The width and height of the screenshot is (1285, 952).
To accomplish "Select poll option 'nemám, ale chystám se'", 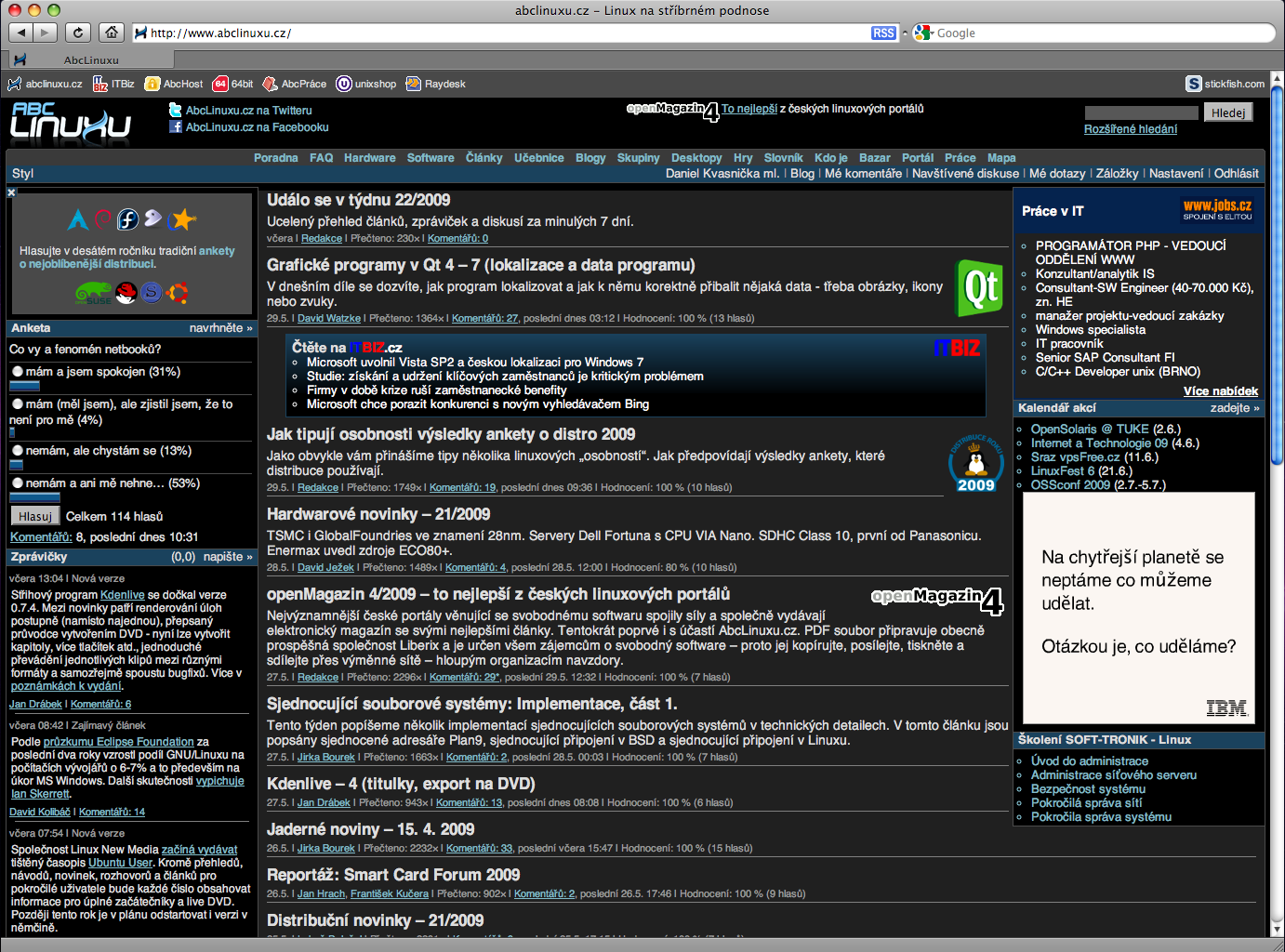I will click(18, 451).
